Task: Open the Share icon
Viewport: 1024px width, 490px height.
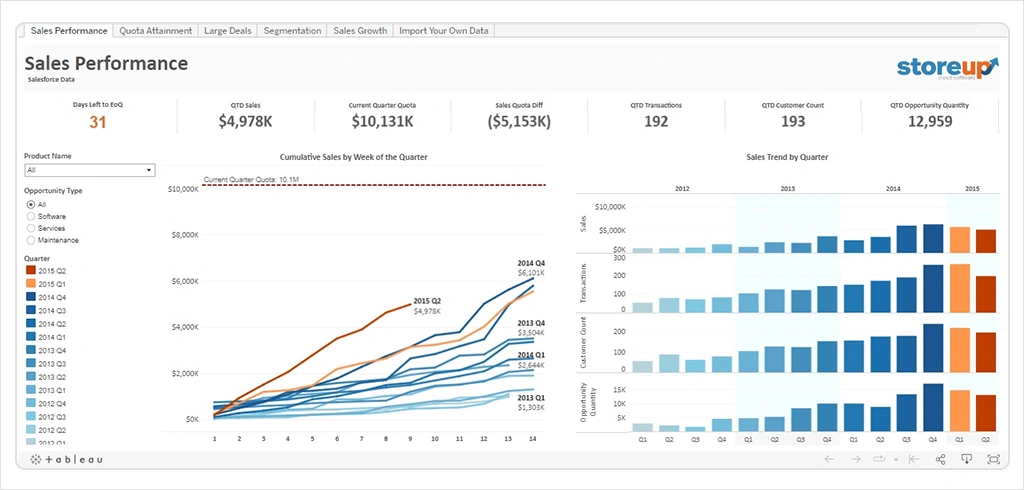Action: (x=940, y=459)
